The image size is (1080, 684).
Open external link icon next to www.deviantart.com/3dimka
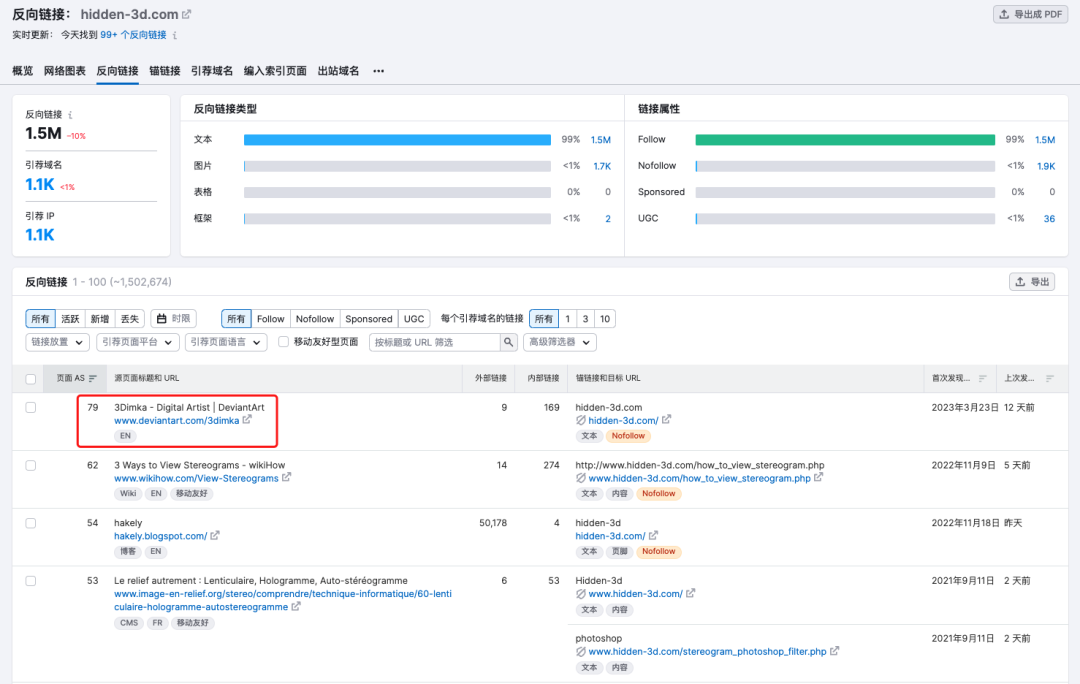click(247, 419)
